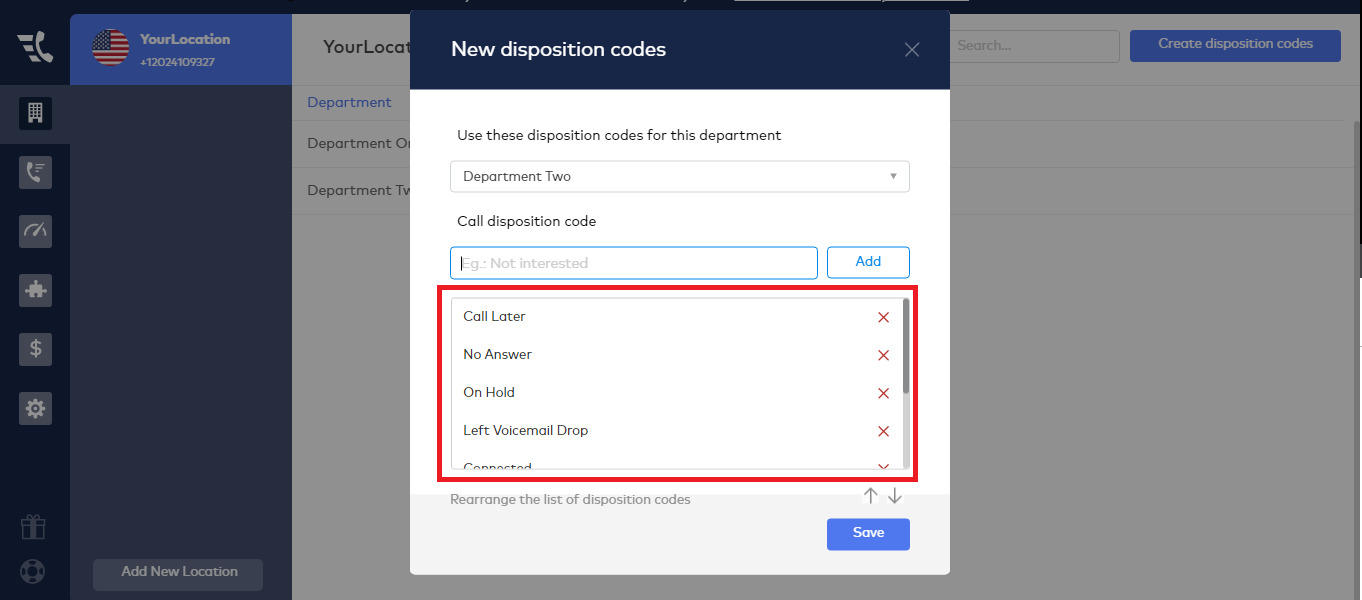The height and width of the screenshot is (600, 1362).
Task: Open the billing dollar sign icon
Action: [35, 349]
